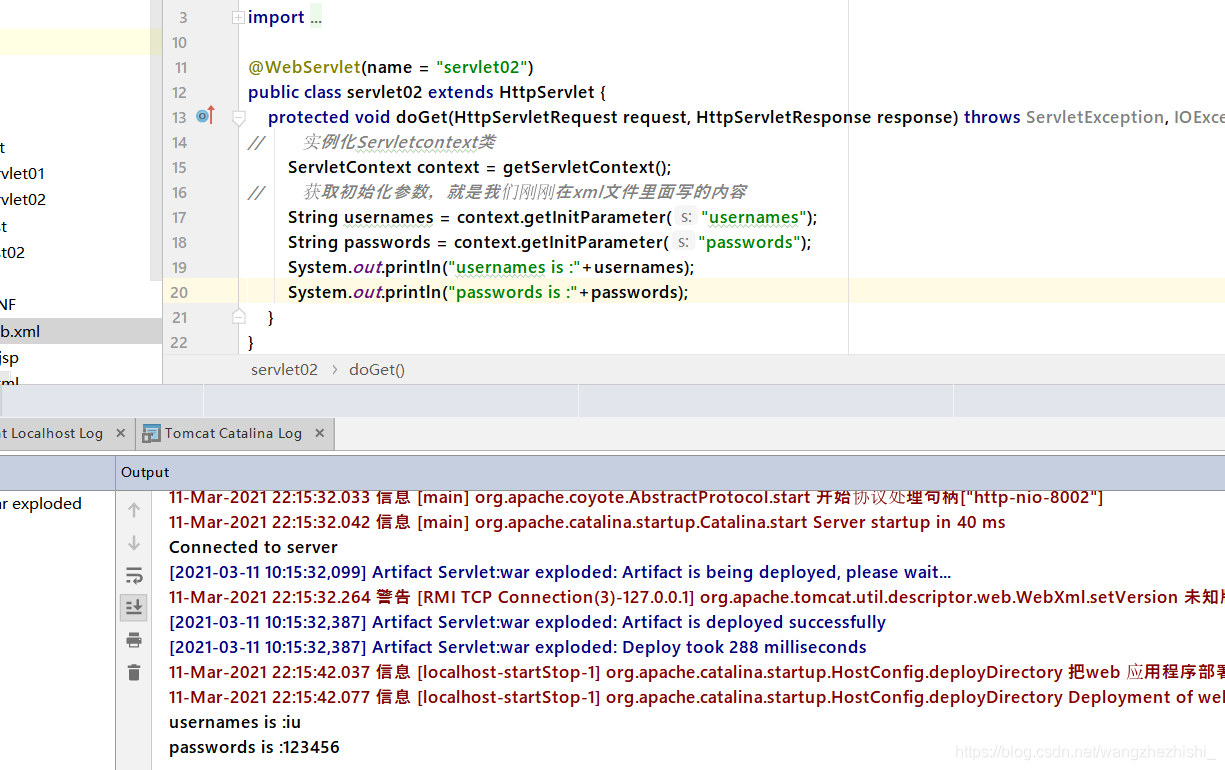Expand the folded import statements on line 3
The height and width of the screenshot is (770, 1225).
[316, 17]
